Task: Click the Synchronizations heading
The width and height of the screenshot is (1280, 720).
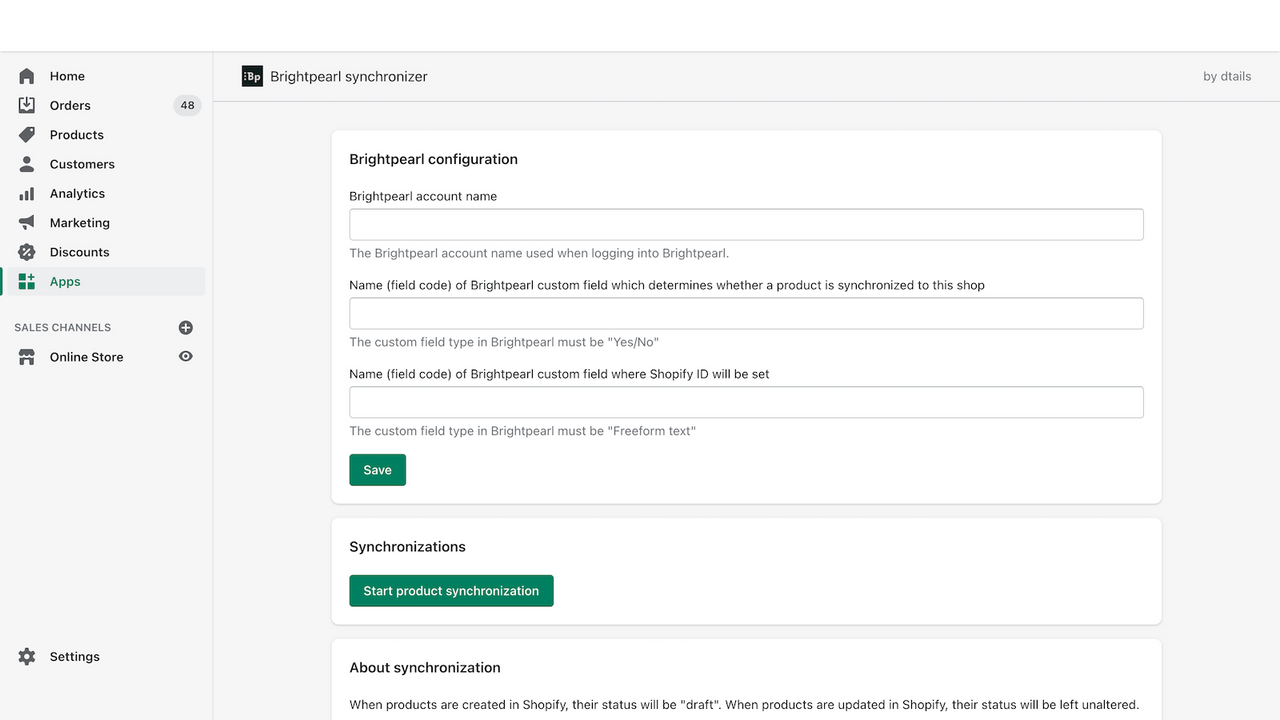Action: pyautogui.click(x=407, y=547)
